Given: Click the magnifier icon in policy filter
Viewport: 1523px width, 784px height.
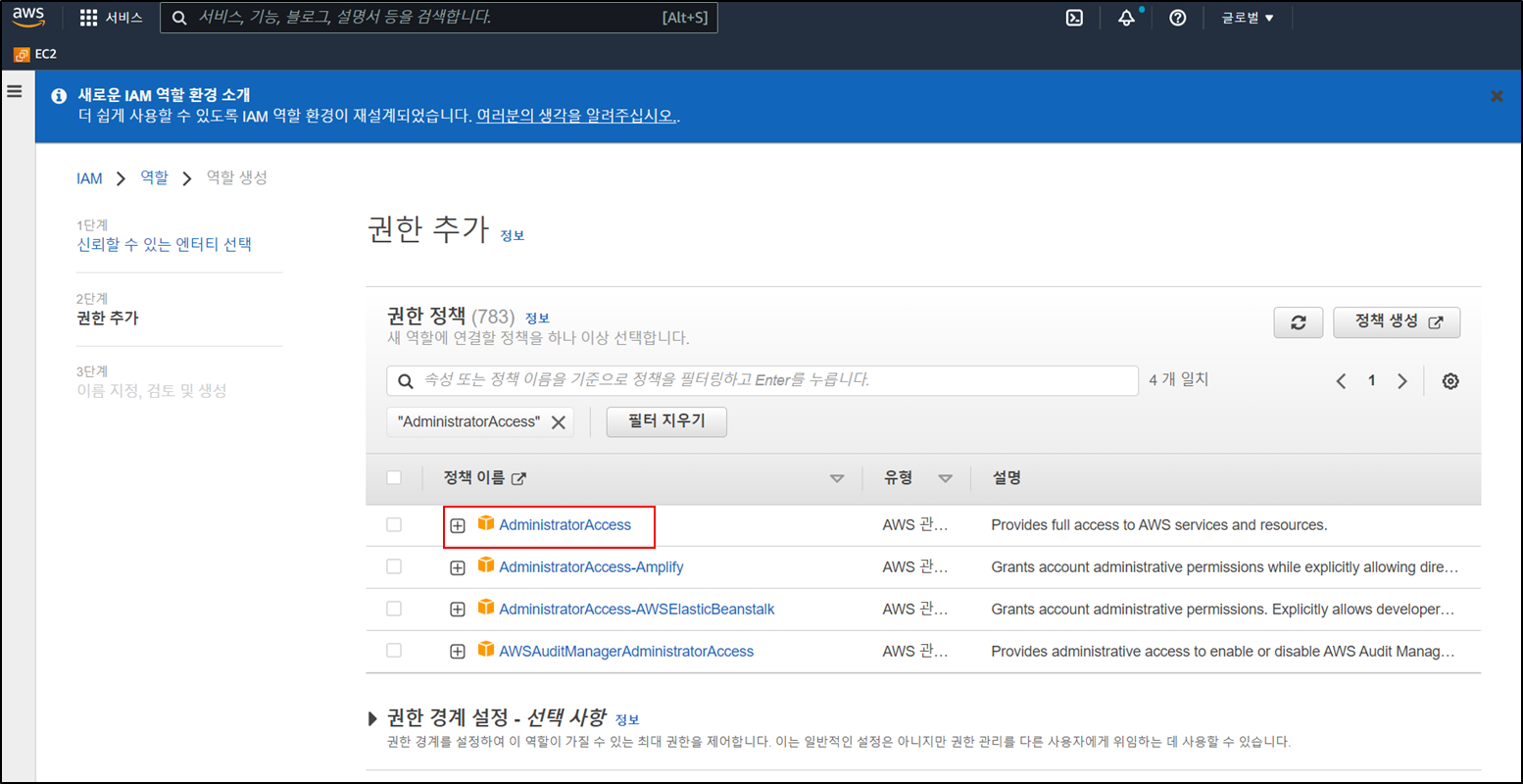Looking at the screenshot, I should (406, 381).
